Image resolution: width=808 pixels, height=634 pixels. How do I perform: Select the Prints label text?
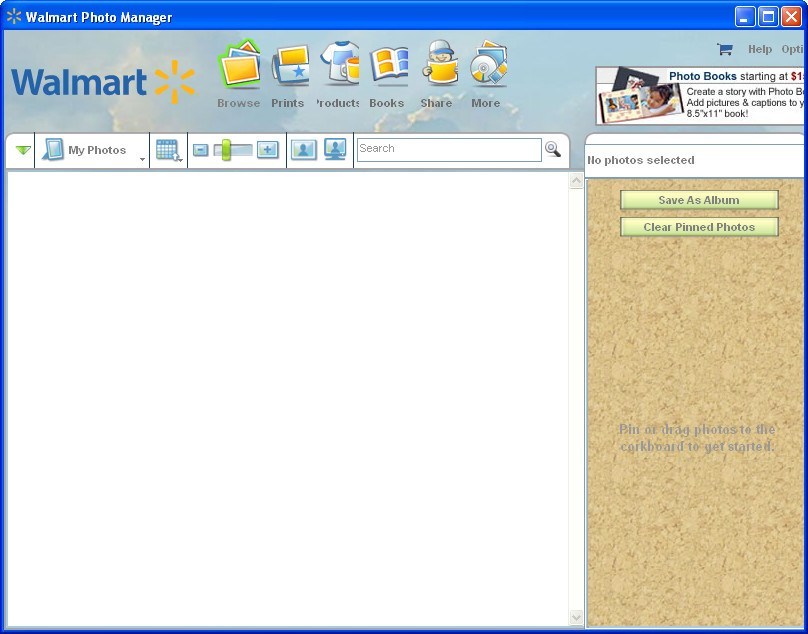tap(288, 103)
